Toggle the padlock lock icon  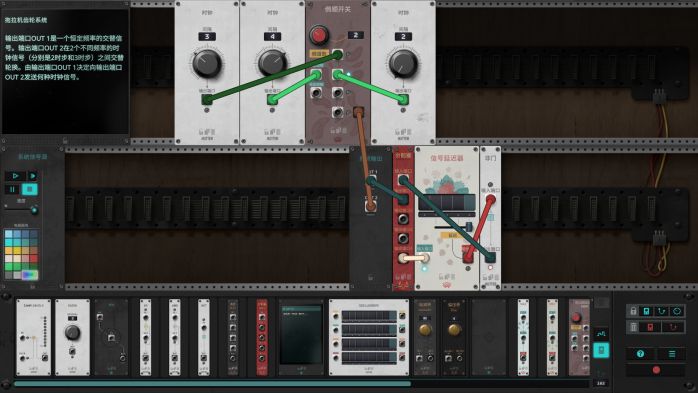[x=633, y=311]
